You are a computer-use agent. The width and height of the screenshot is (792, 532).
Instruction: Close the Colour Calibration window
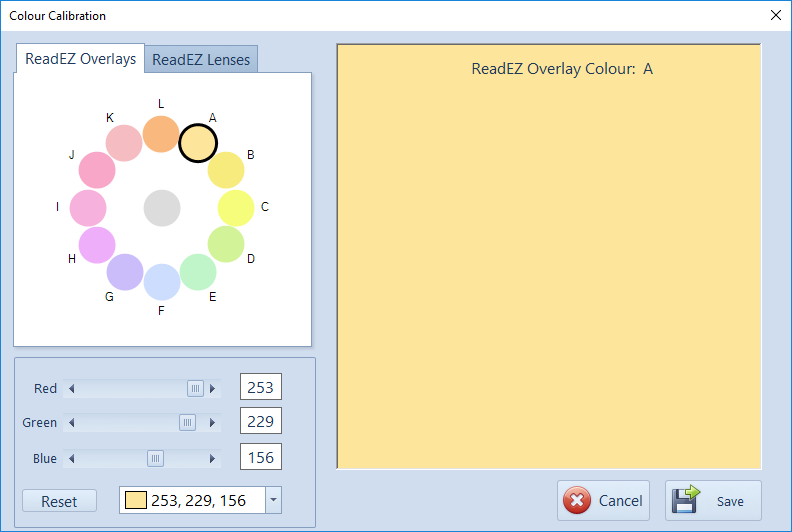(x=775, y=15)
